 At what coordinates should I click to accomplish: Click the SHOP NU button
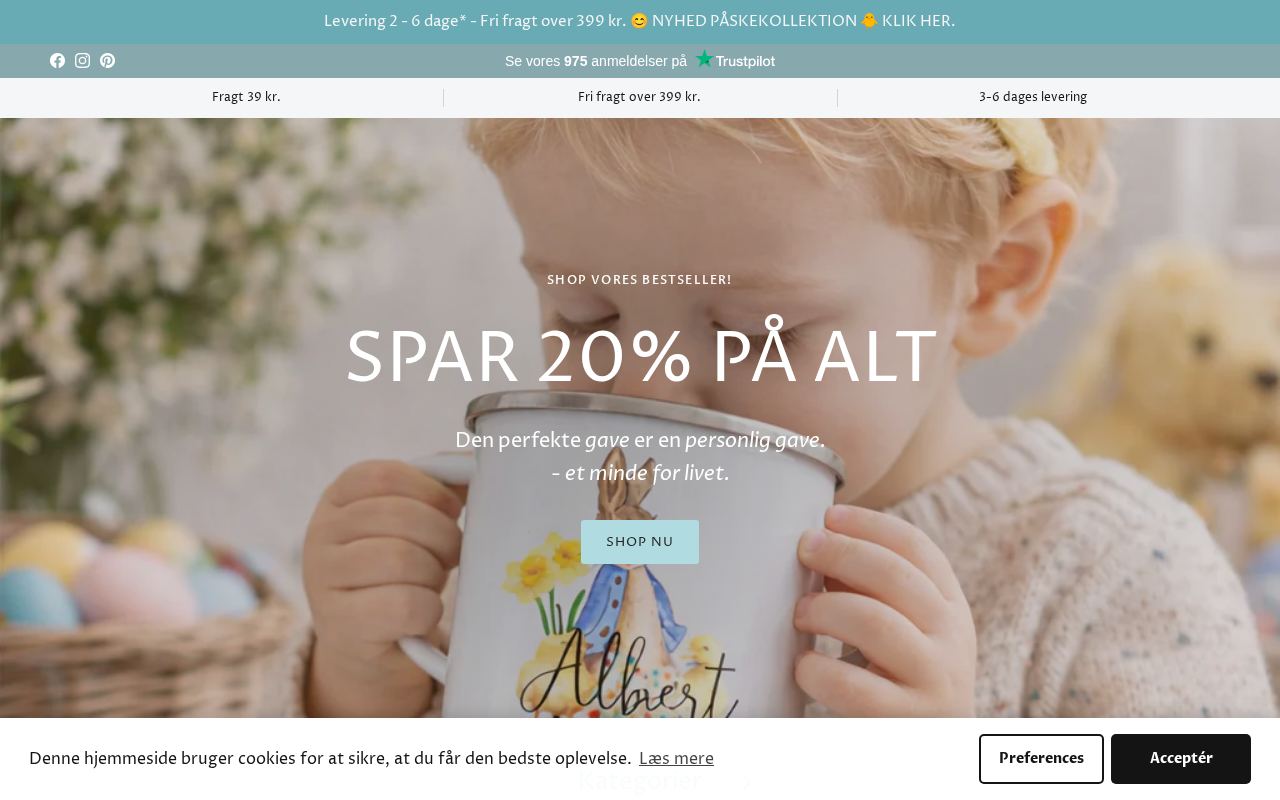coord(640,542)
